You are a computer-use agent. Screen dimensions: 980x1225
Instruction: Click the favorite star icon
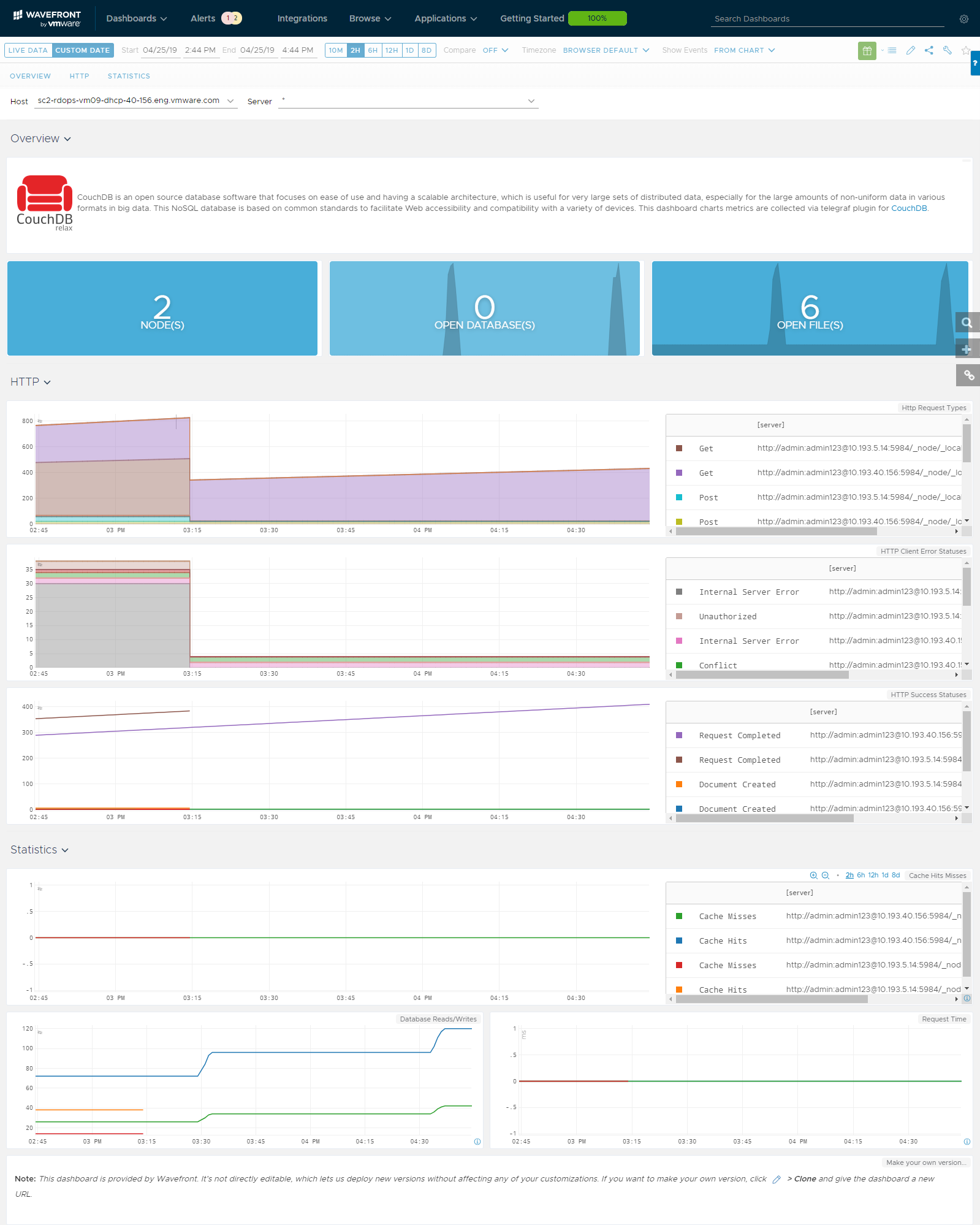(966, 50)
